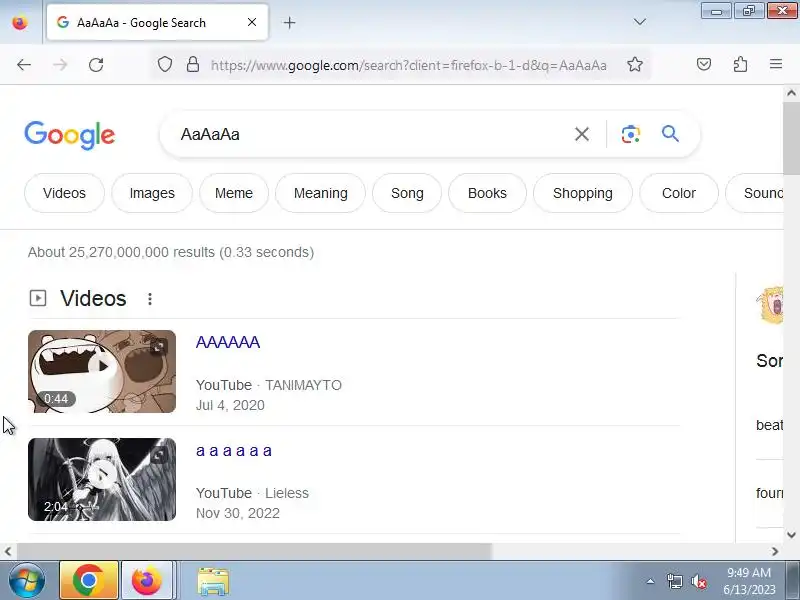Select the Meaning filter chip

pyautogui.click(x=320, y=193)
